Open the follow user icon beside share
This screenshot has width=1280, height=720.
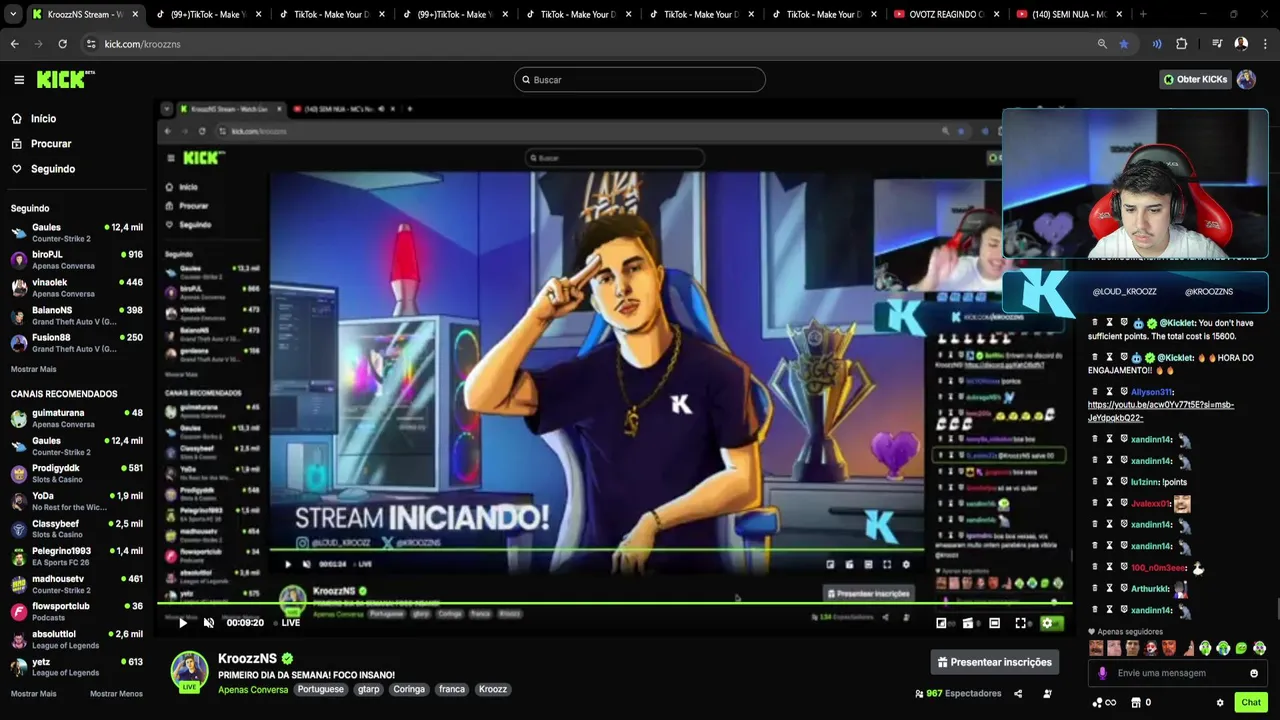[1047, 693]
